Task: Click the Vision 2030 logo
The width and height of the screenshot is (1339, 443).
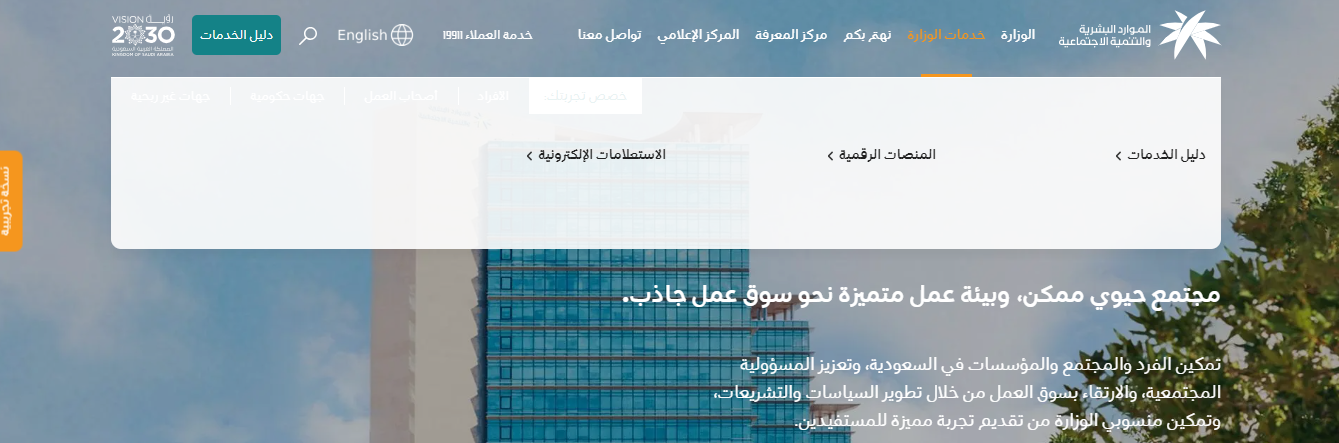Action: point(143,35)
